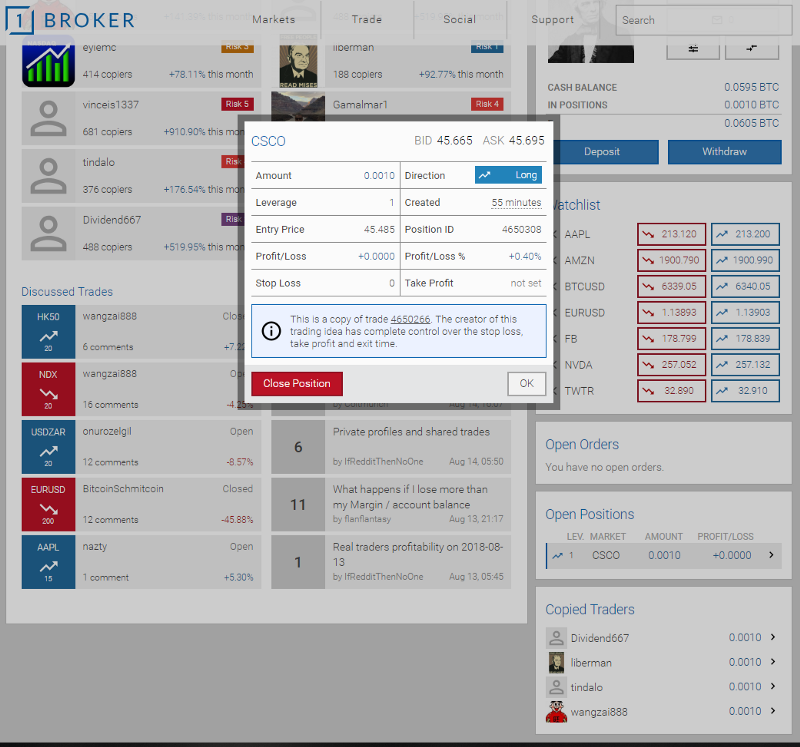
Task: Buy AAPL at 213.200
Action: [745, 234]
